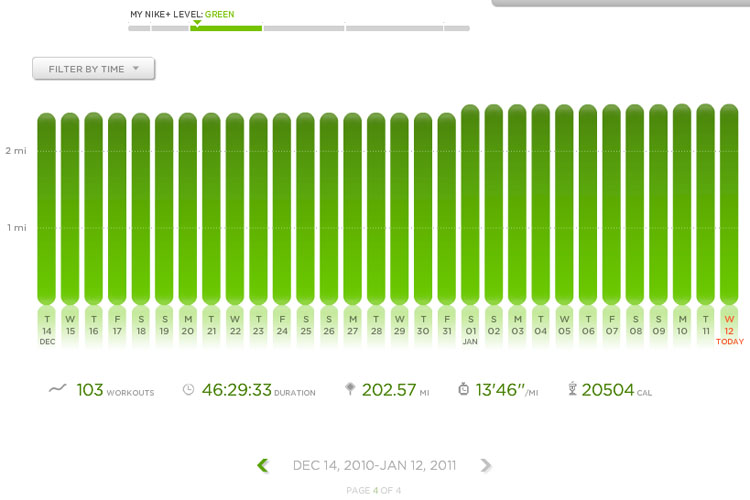This screenshot has height=500, width=750.
Task: Select the run bar for Monday 03
Action: [517, 204]
